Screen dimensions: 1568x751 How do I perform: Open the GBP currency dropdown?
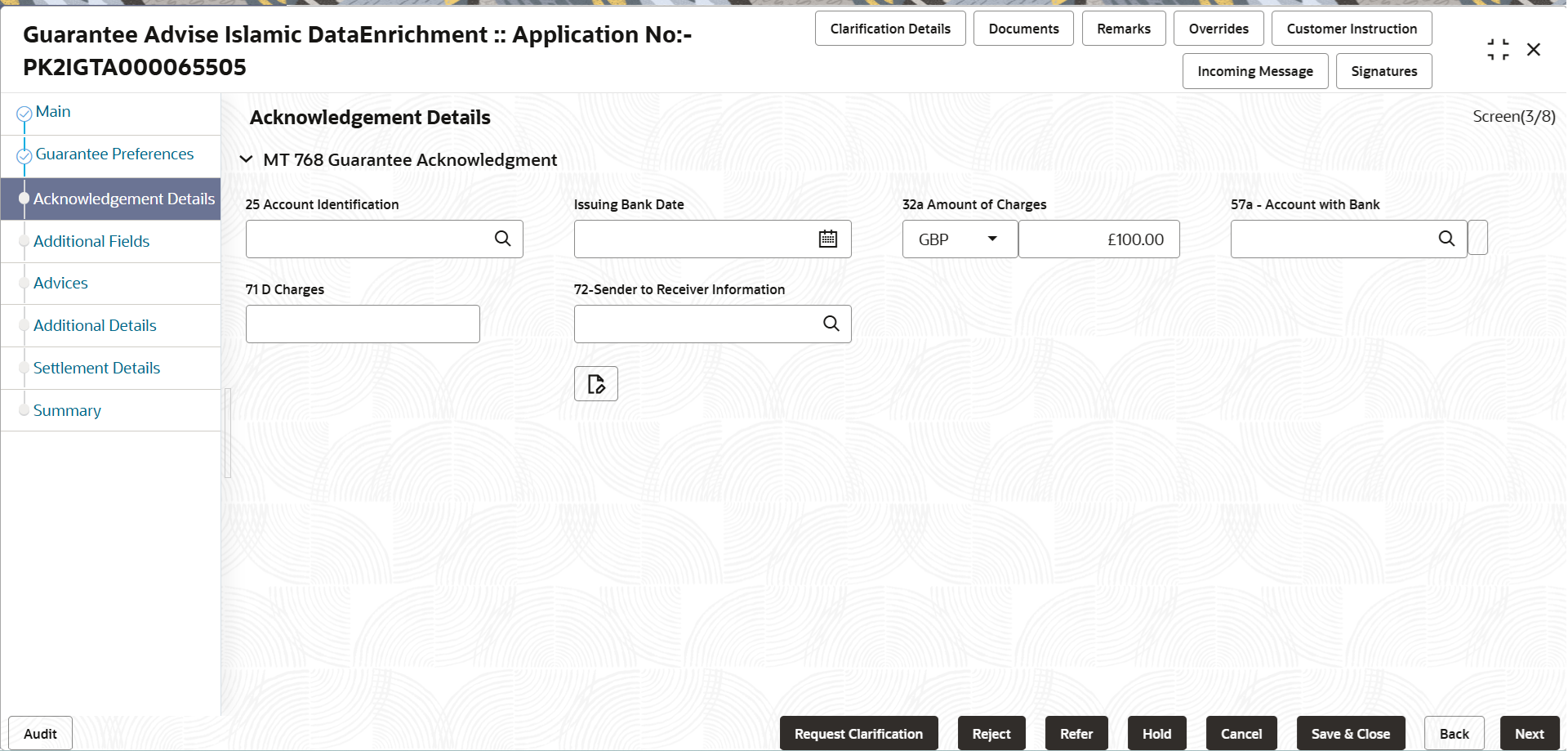click(x=960, y=239)
